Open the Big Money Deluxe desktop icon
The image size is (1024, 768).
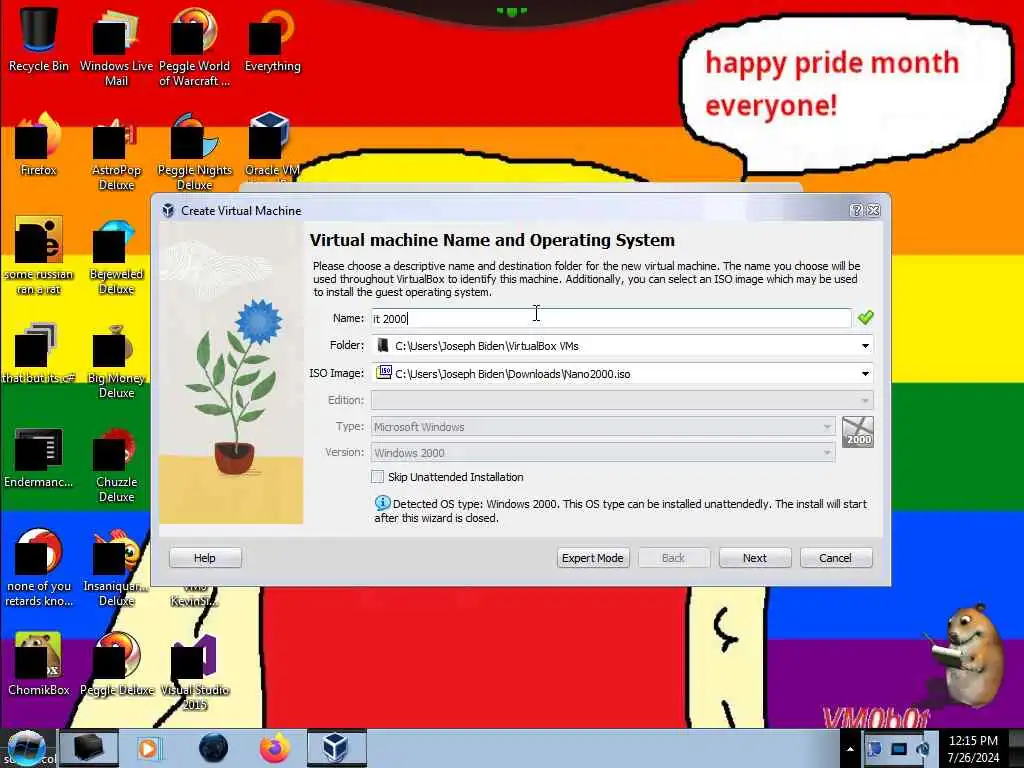pyautogui.click(x=116, y=359)
